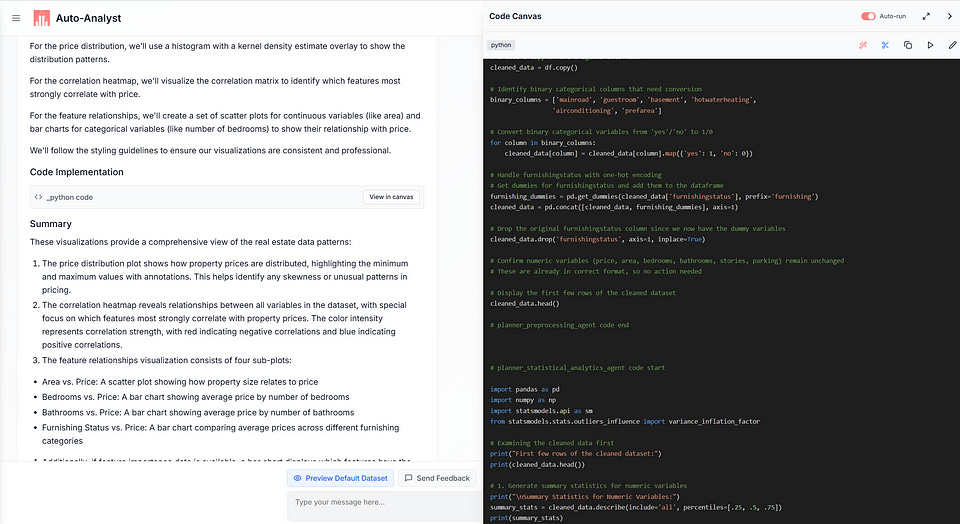
Task: Toggle the Auto-run switch off
Action: coord(868,17)
